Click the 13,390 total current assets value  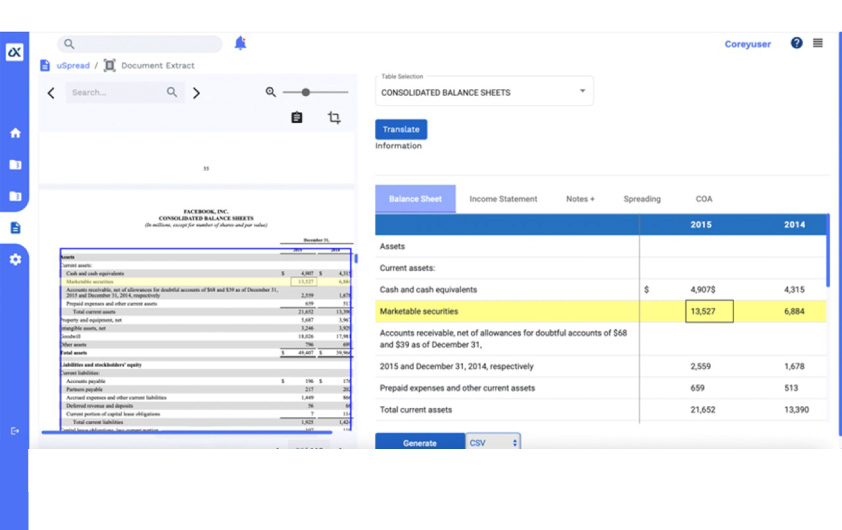pyautogui.click(x=796, y=410)
